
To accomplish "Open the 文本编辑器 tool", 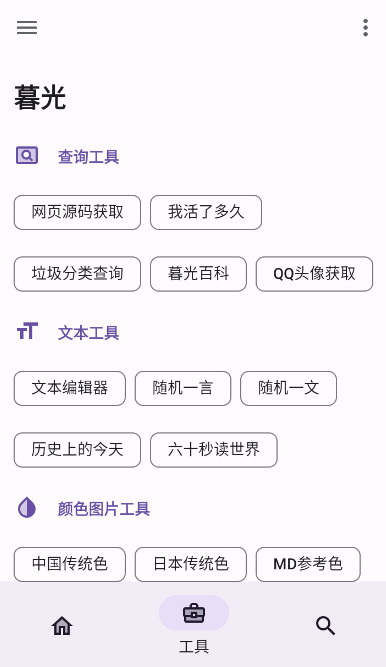I will [x=70, y=388].
